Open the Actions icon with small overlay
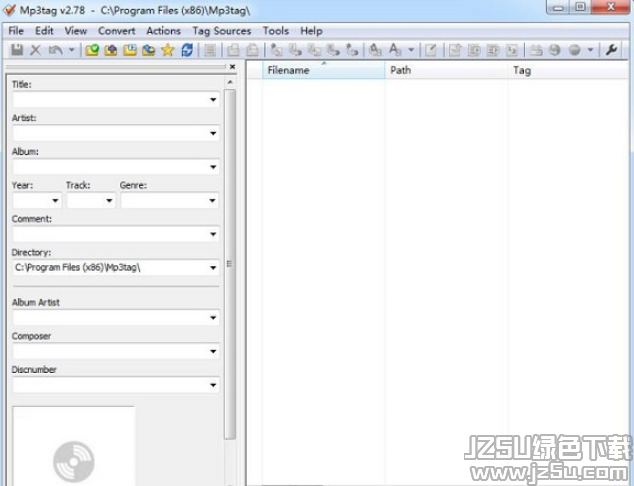Screen dimensions: 634x486 [375, 50]
